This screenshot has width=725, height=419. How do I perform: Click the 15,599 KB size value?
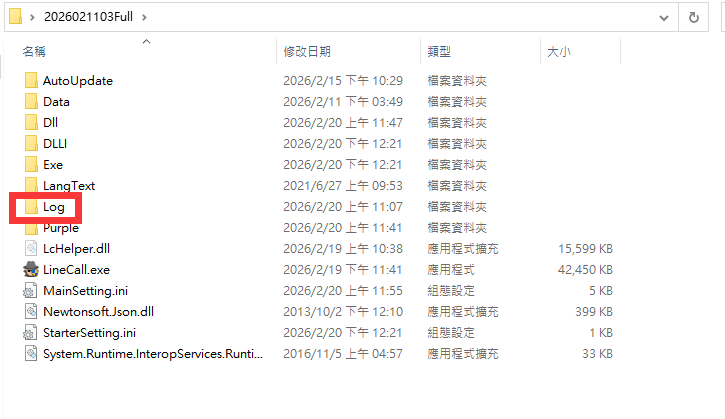(585, 249)
